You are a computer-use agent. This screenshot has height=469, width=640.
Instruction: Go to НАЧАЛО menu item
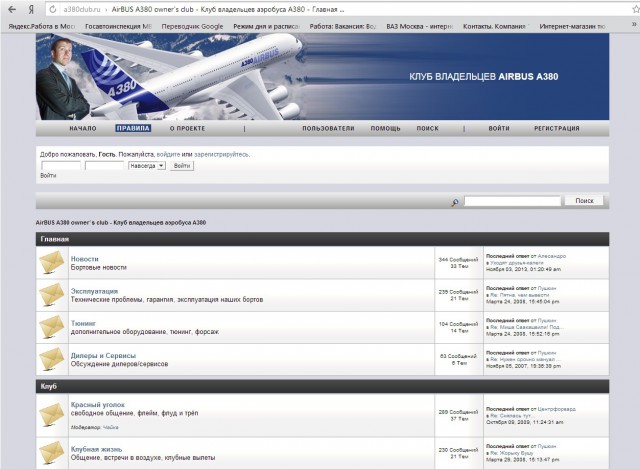(x=83, y=128)
